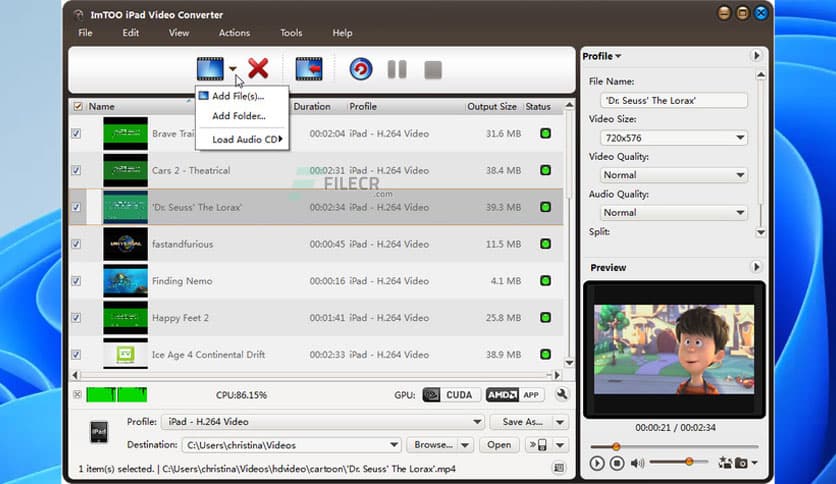Open the File menu
This screenshot has height=484, width=836.
85,33
